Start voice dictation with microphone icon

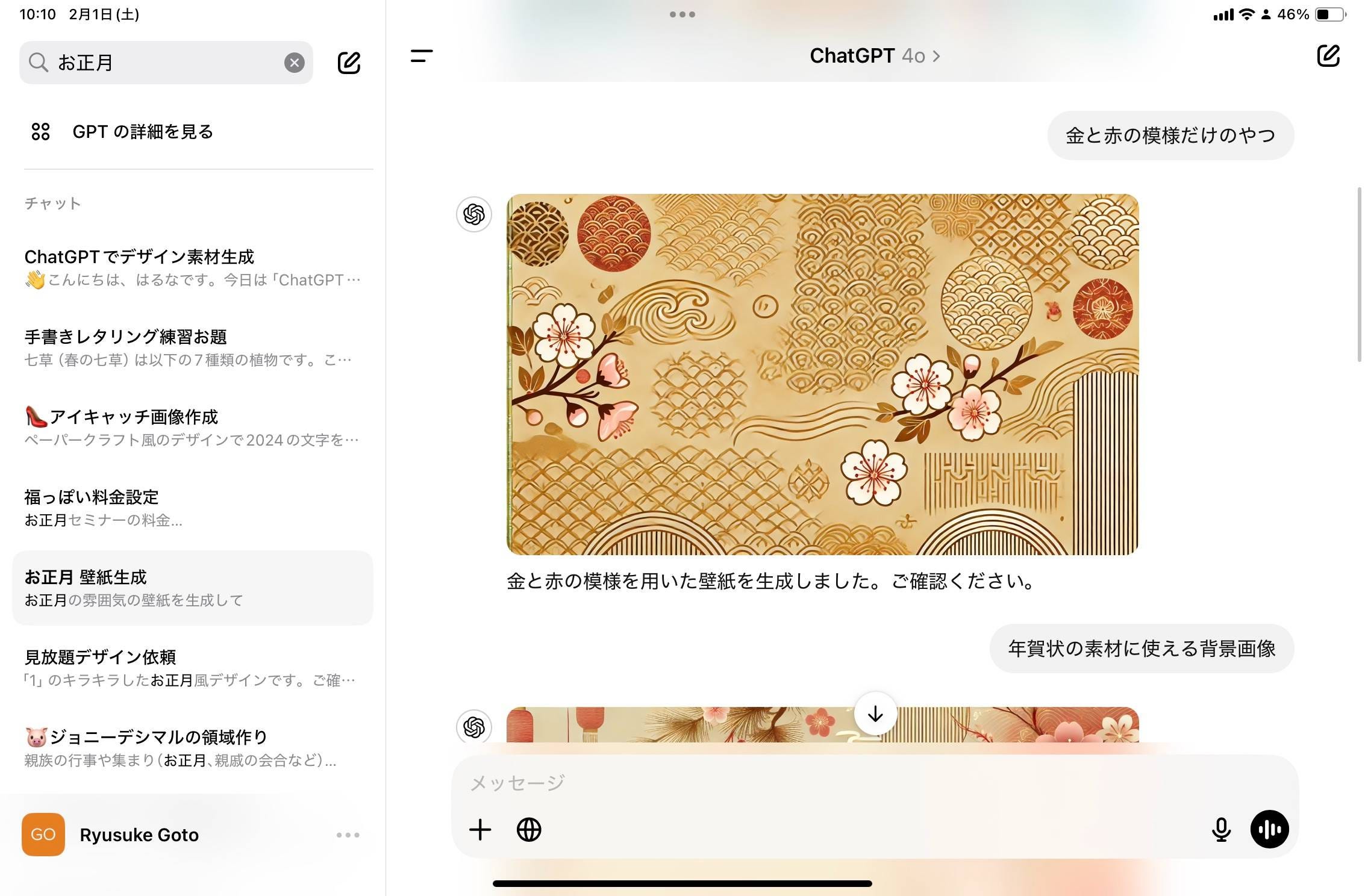(1221, 830)
